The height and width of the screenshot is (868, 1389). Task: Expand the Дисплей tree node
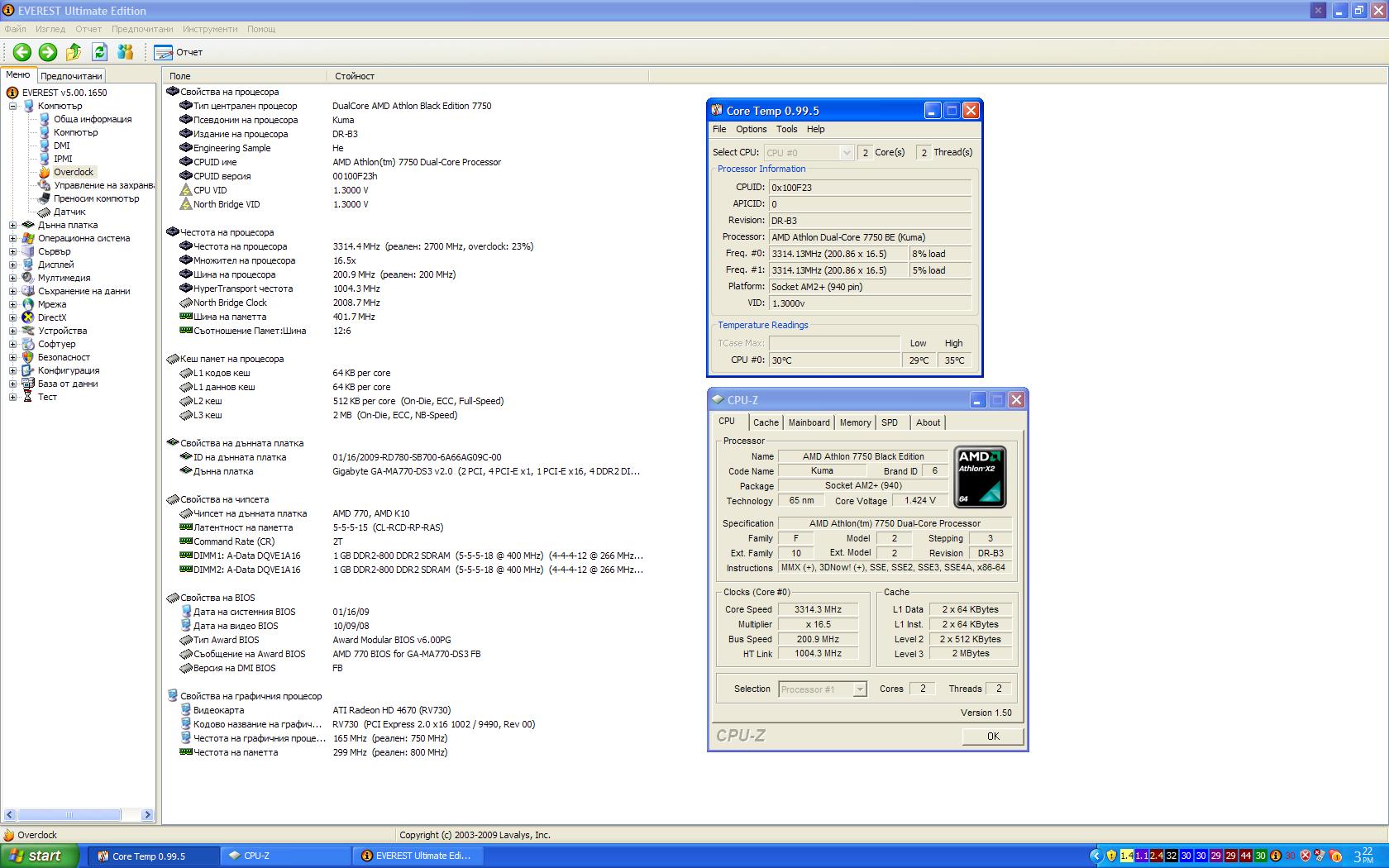[x=12, y=265]
